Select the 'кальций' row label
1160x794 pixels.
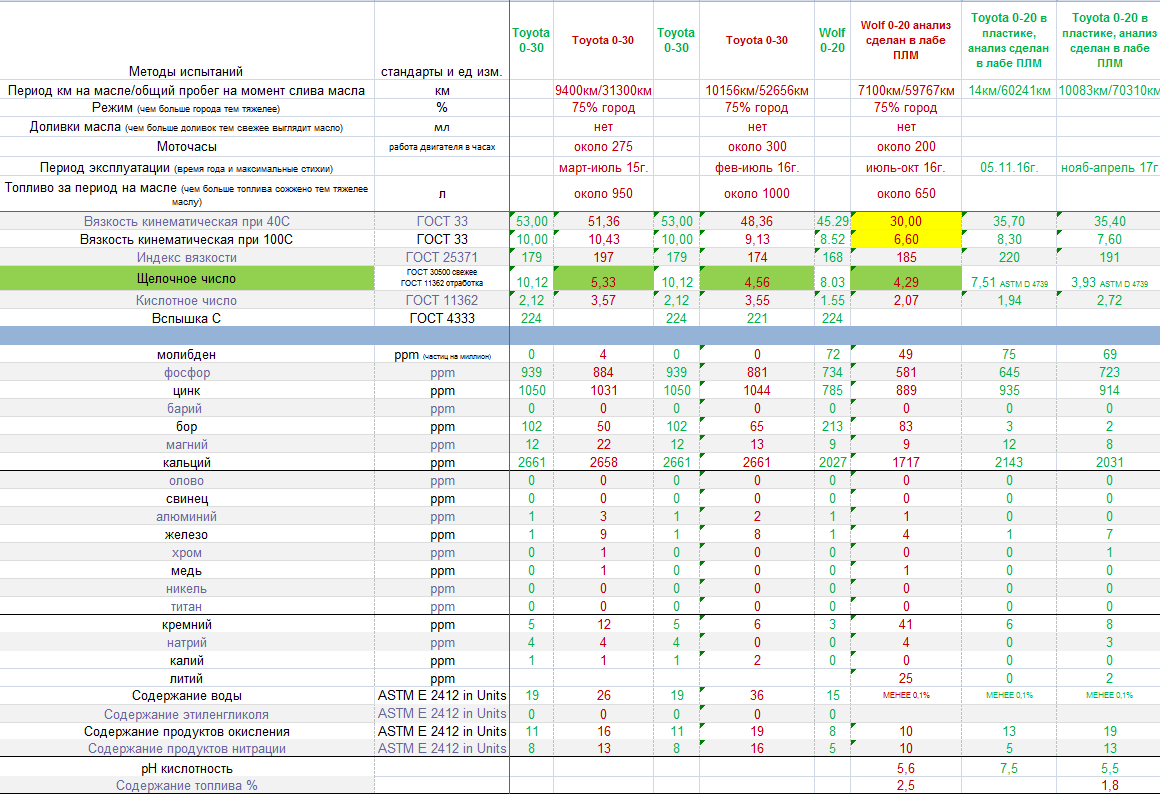pyautogui.click(x=186, y=462)
